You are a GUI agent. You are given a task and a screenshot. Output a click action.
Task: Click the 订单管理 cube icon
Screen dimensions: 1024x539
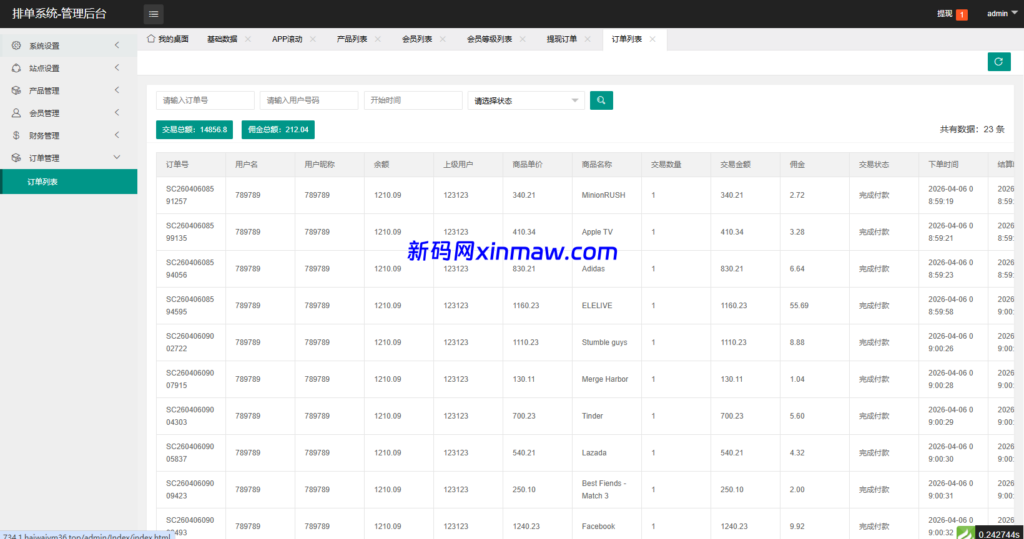click(16, 157)
